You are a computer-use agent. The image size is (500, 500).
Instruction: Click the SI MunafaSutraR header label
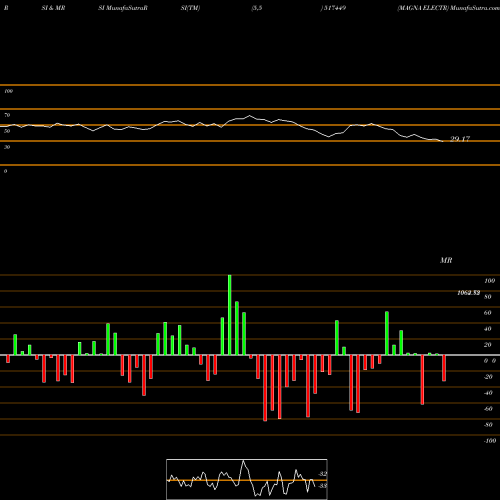pos(123,8)
